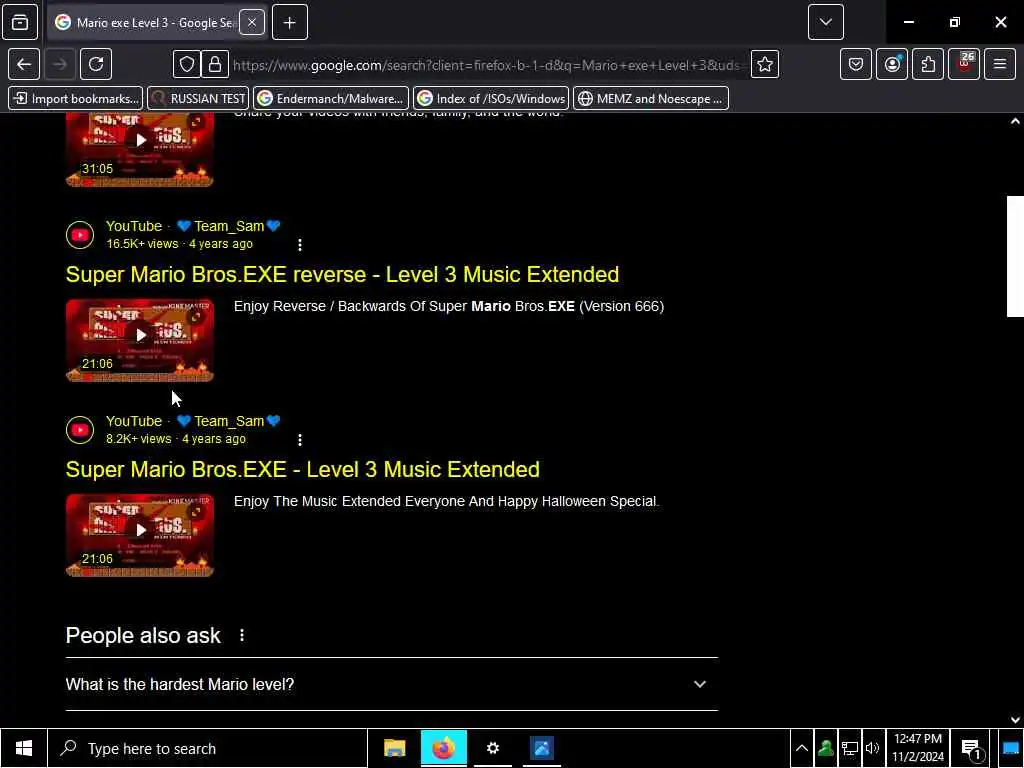Open the network tray icon

tap(849, 748)
